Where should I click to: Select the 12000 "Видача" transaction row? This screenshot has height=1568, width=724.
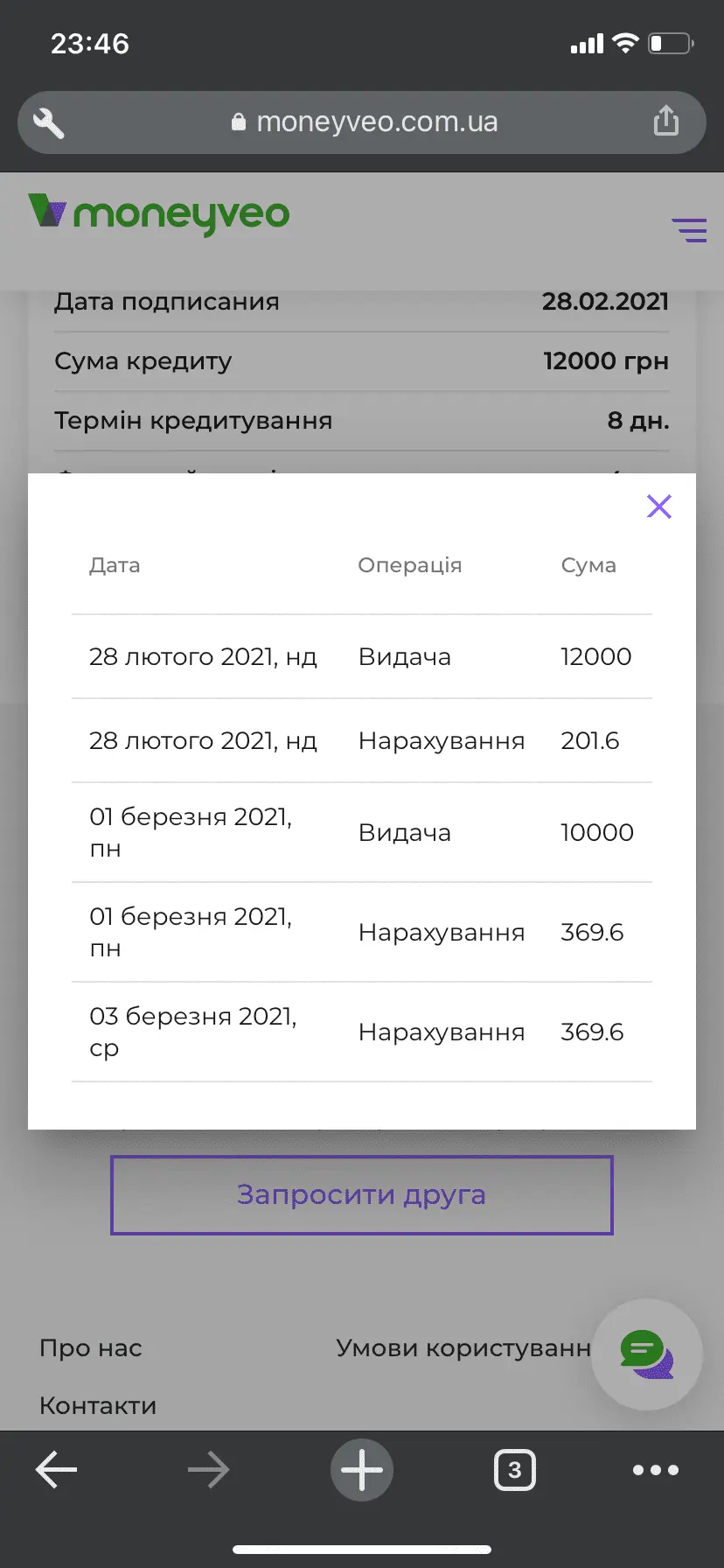point(362,657)
